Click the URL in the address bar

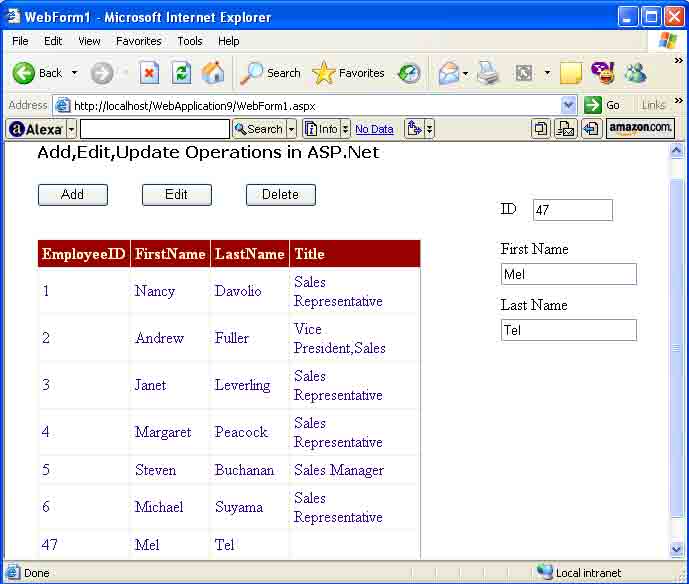(x=195, y=106)
